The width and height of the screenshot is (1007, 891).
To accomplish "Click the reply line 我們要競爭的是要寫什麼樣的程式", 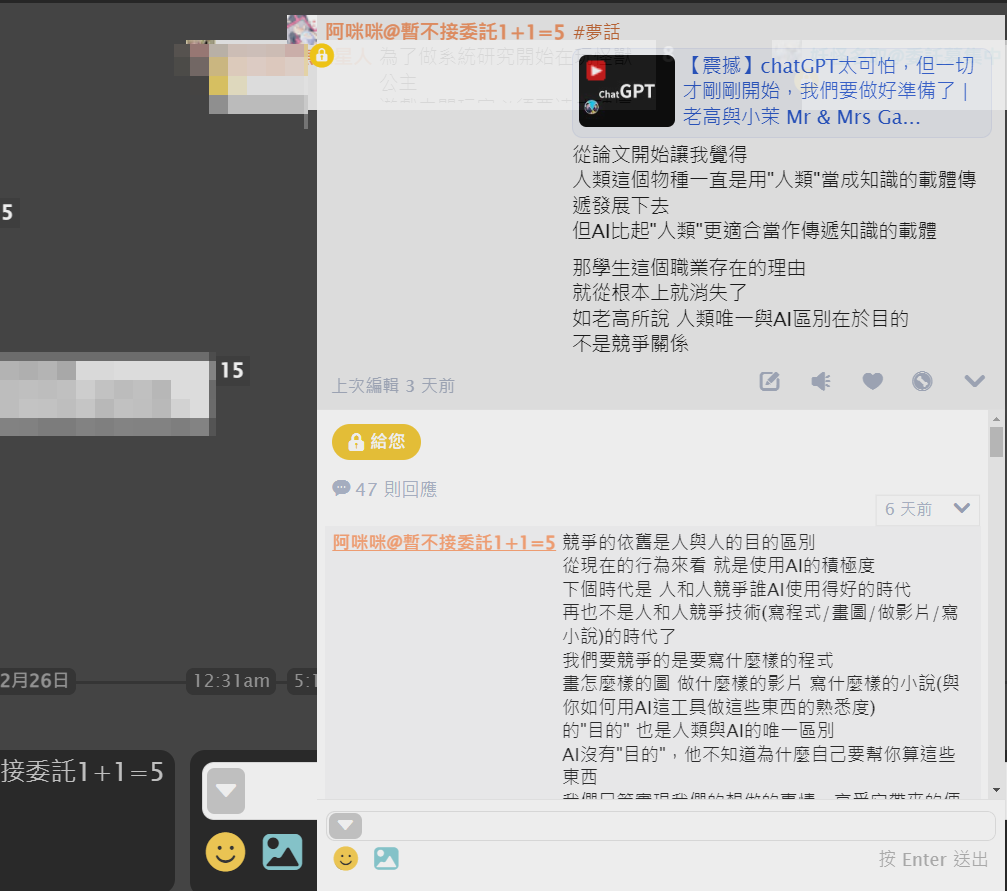I will [698, 660].
